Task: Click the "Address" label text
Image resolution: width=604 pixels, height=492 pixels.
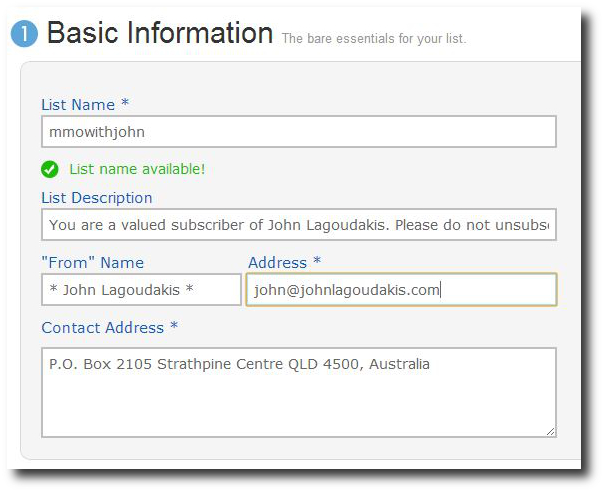Action: click(277, 262)
